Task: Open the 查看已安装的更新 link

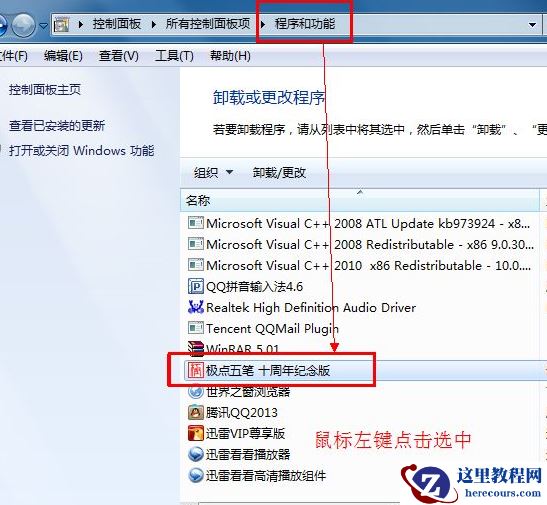Action: point(57,126)
